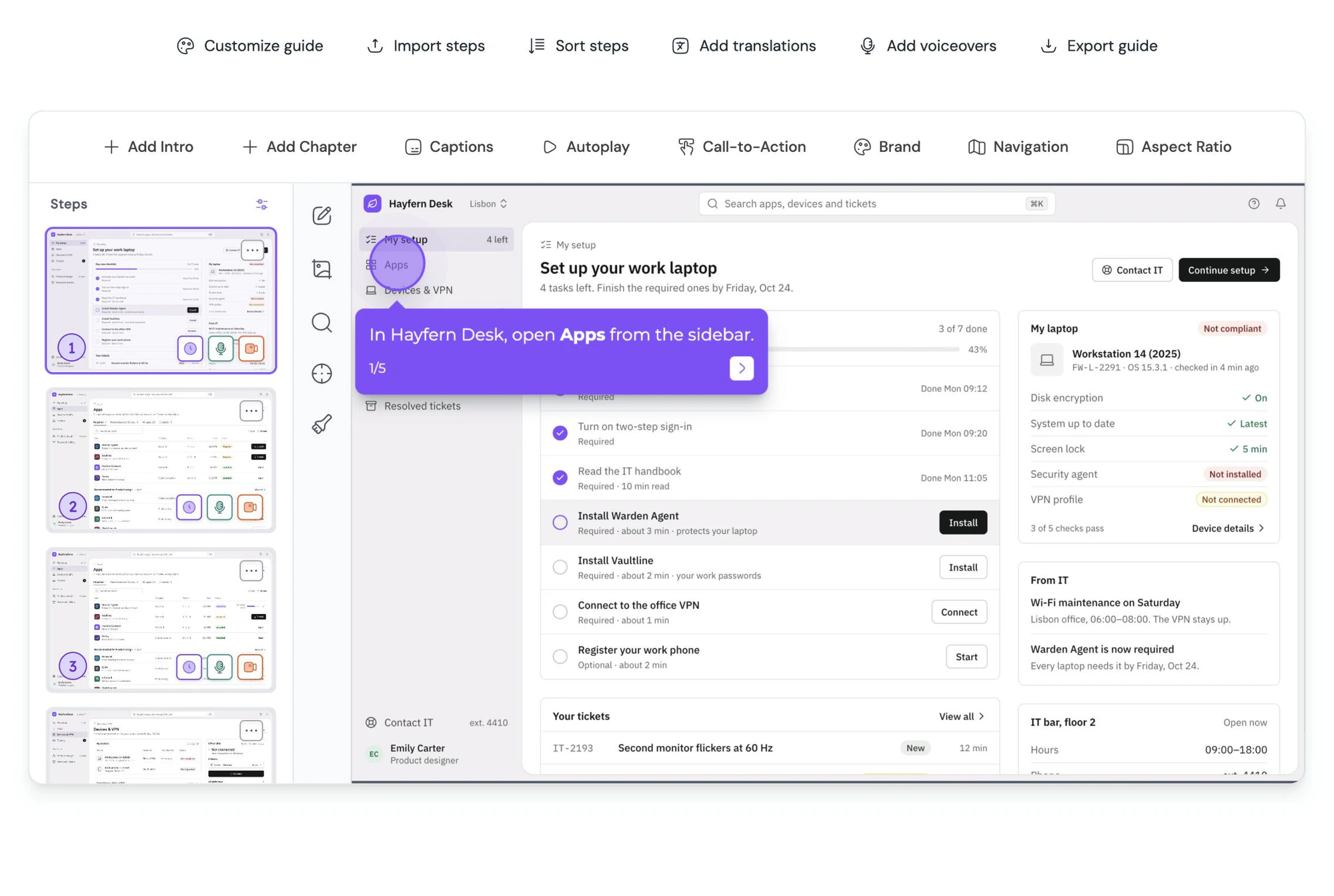Set duration with step 1 clock icon
Screen dimensions: 1334x896
[x=191, y=348]
